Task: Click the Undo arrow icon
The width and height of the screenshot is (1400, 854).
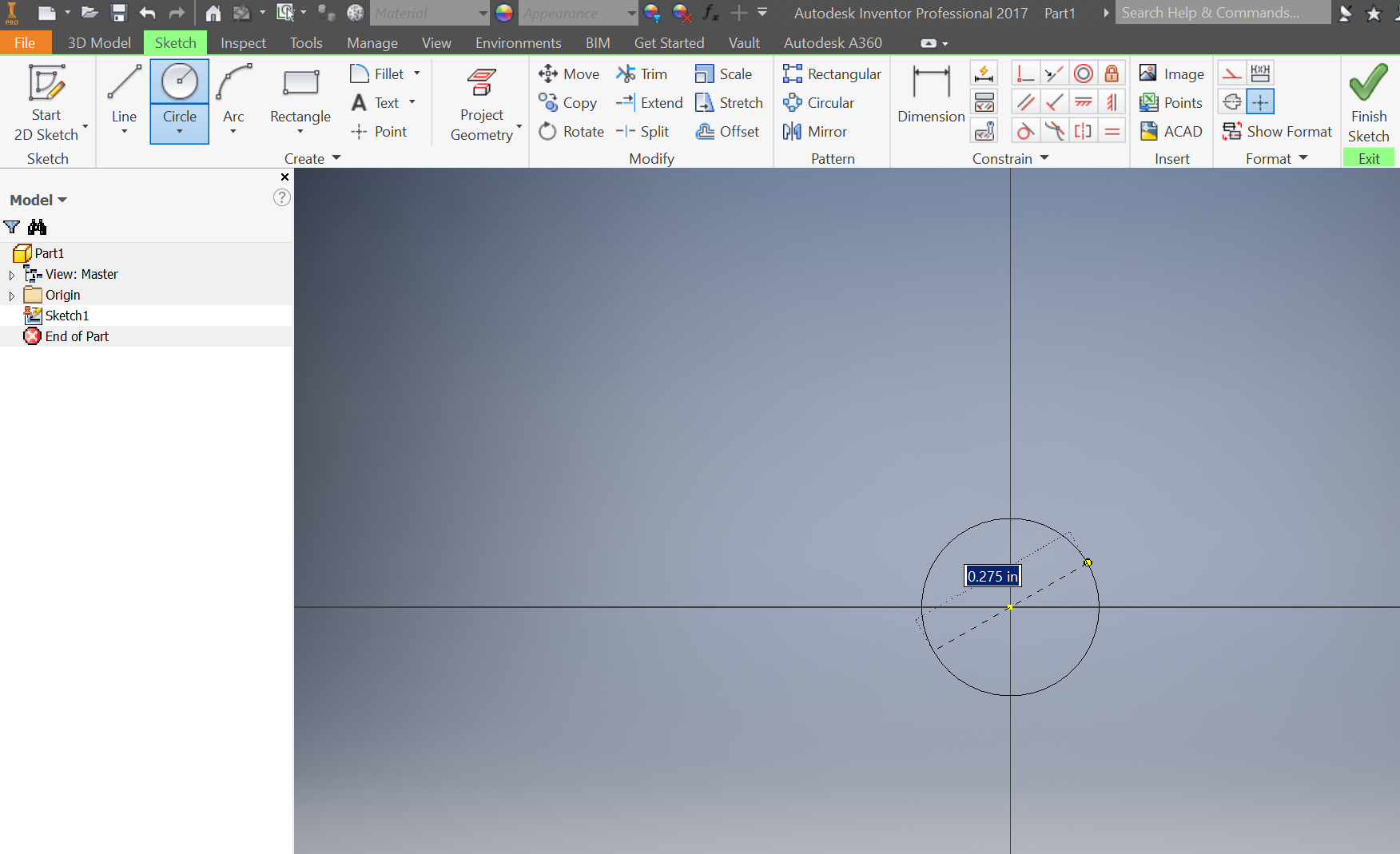Action: 148,13
